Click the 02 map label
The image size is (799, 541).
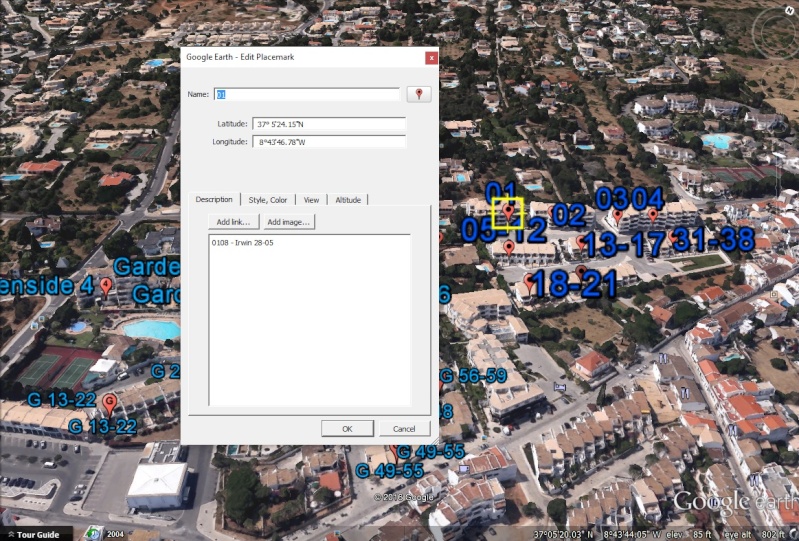569,215
